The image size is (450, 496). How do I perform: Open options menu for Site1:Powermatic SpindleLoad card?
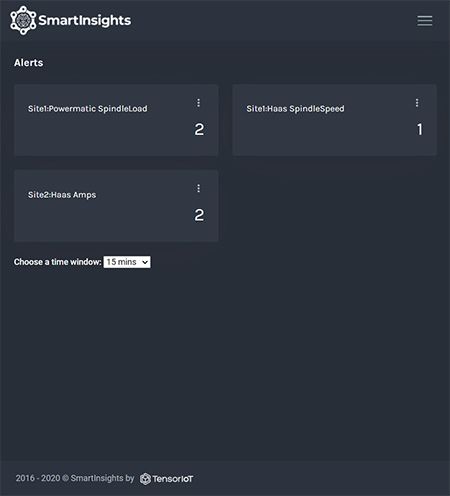tap(199, 103)
